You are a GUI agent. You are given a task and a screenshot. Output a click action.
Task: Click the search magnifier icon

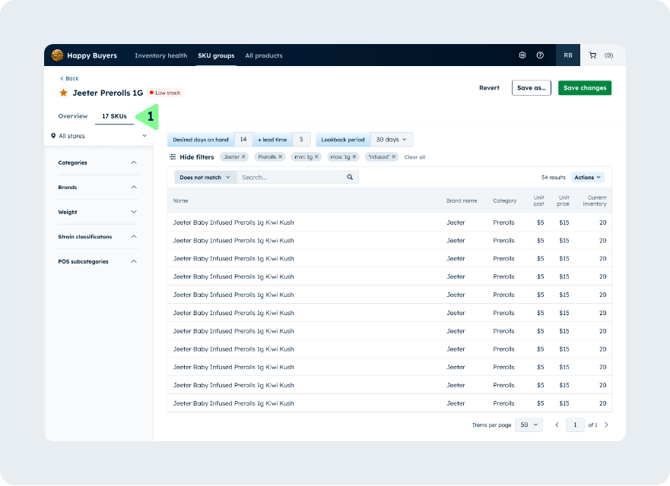[x=350, y=177]
